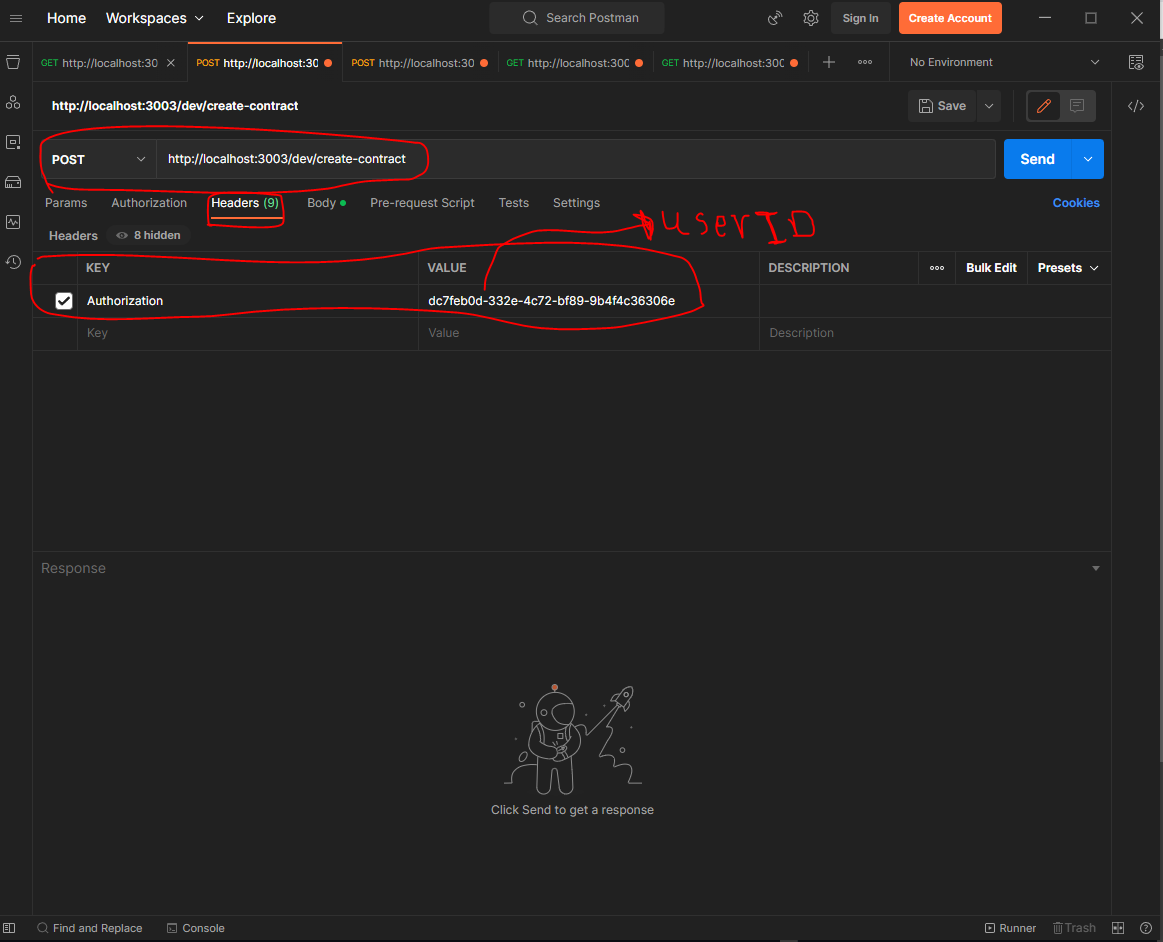The height and width of the screenshot is (942, 1163).
Task: Open Mock Servers from the sidebar
Action: click(x=13, y=182)
